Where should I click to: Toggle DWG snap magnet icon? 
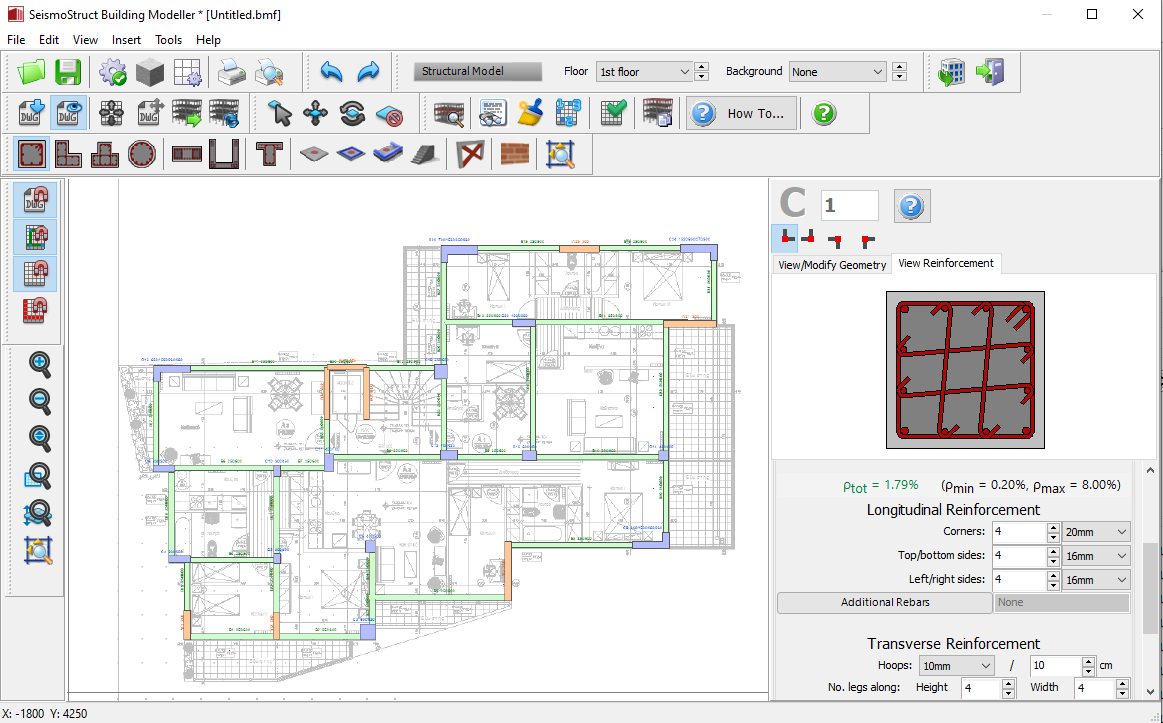click(x=35, y=200)
